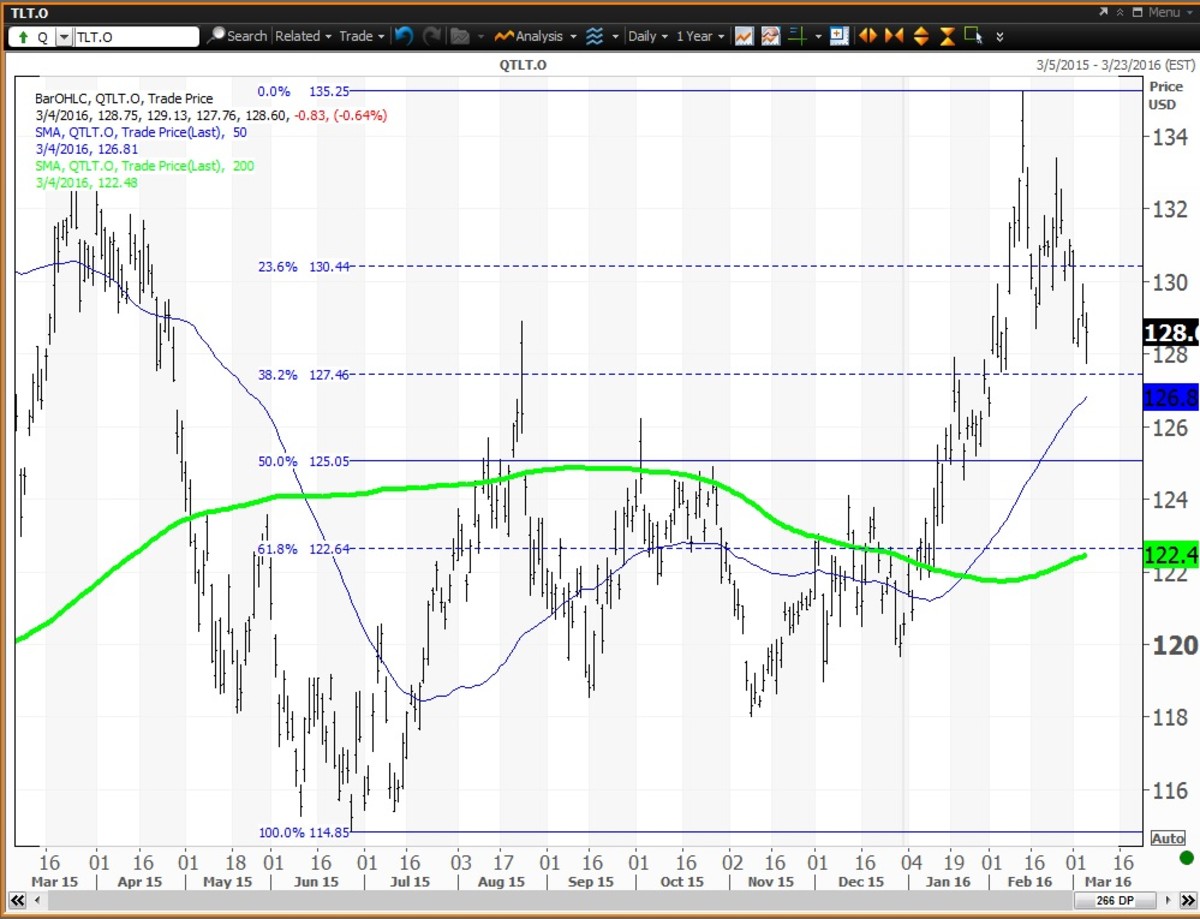Click the horizontal expand arrows icon
This screenshot has height=919, width=1200.
(867, 36)
